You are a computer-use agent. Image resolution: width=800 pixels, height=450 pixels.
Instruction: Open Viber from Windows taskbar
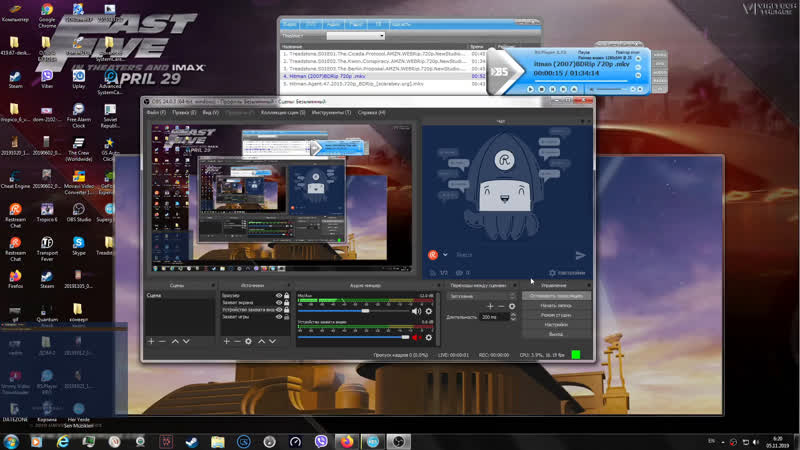tap(321, 441)
